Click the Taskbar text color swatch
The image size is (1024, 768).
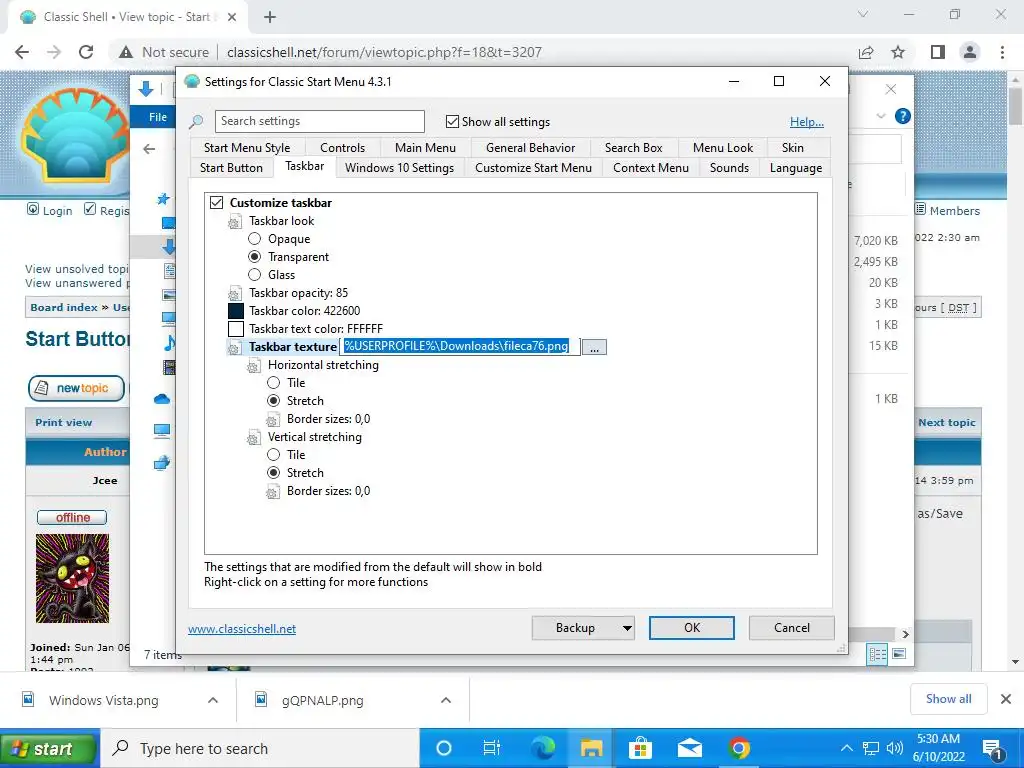[x=236, y=328]
